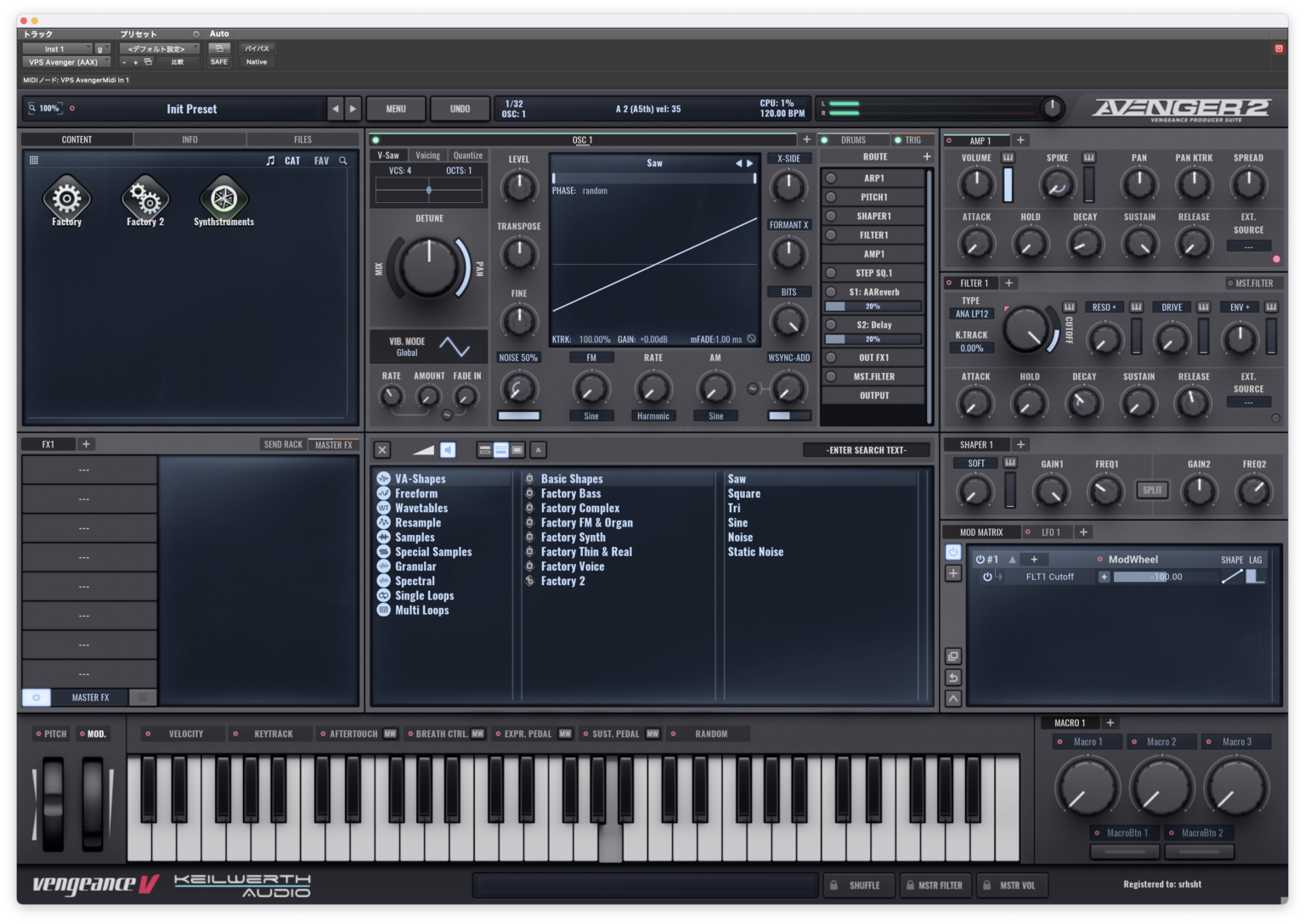Toggle power for mod matrix slot #1
Image resolution: width=1305 pixels, height=924 pixels.
(x=980, y=560)
